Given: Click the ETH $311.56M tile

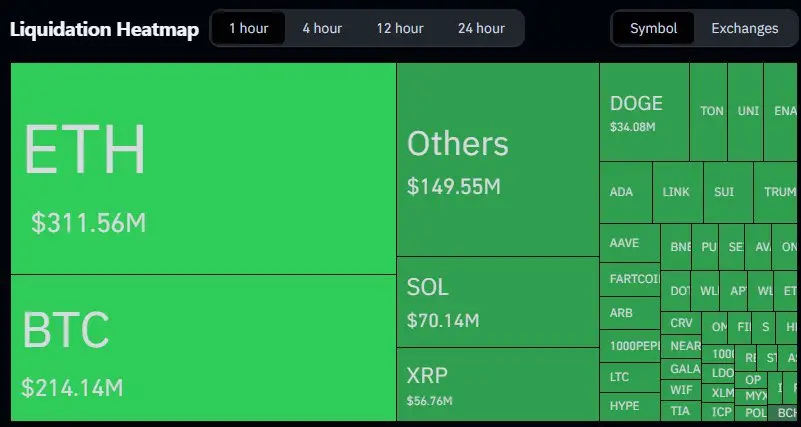Looking at the screenshot, I should (203, 168).
